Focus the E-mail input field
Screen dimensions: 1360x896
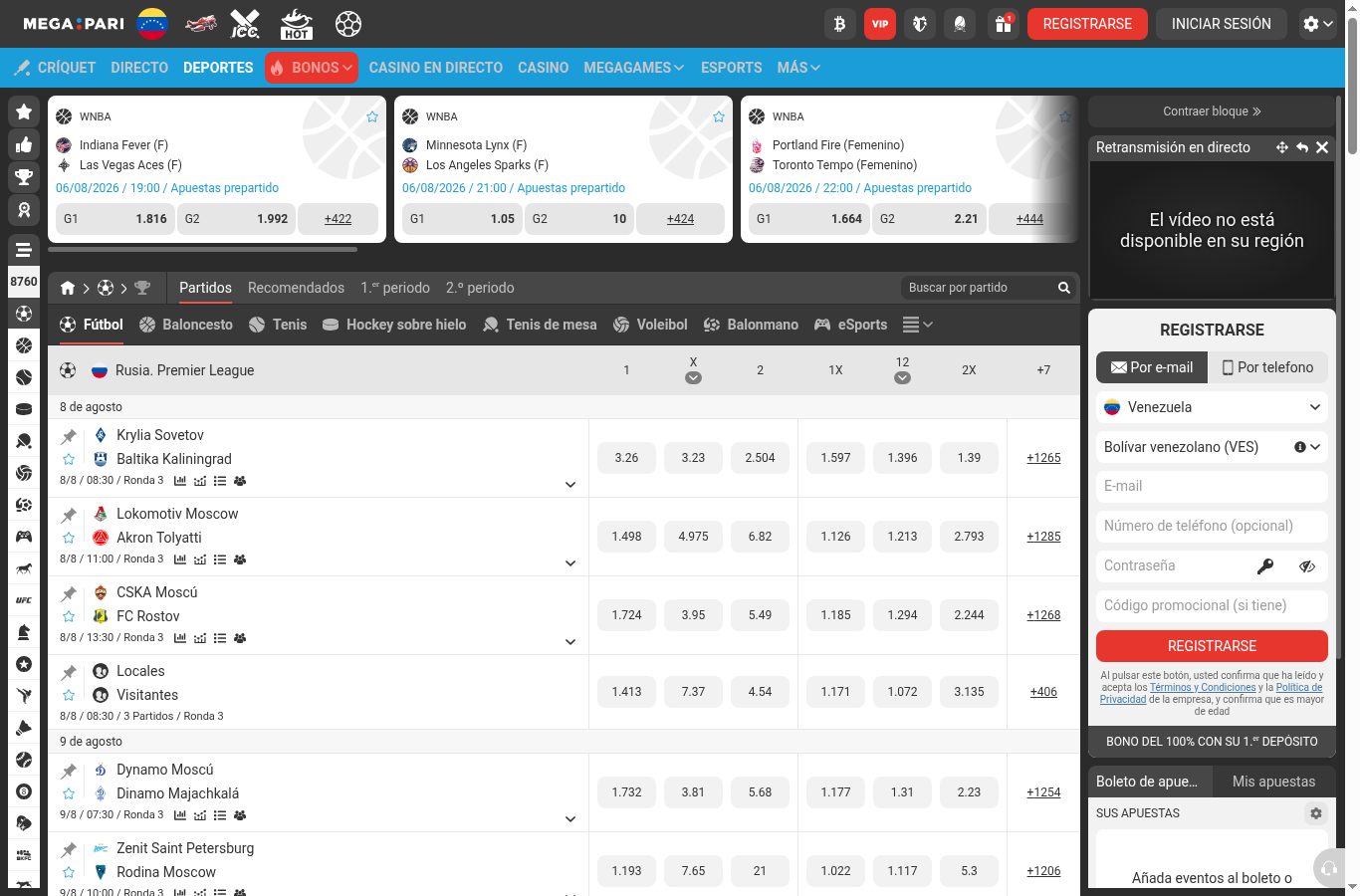[x=1212, y=487]
